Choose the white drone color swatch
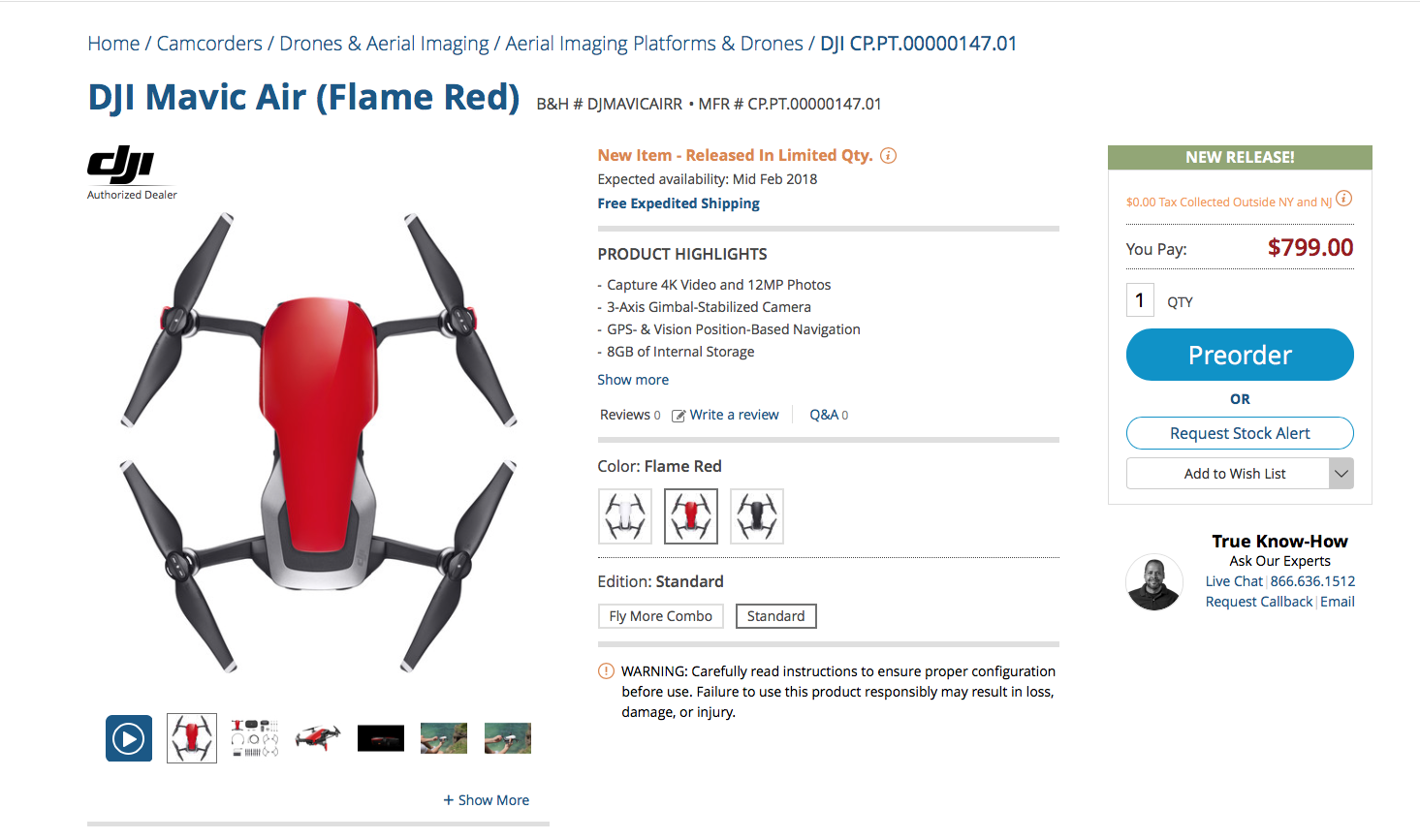The width and height of the screenshot is (1420, 840). pyautogui.click(x=625, y=516)
